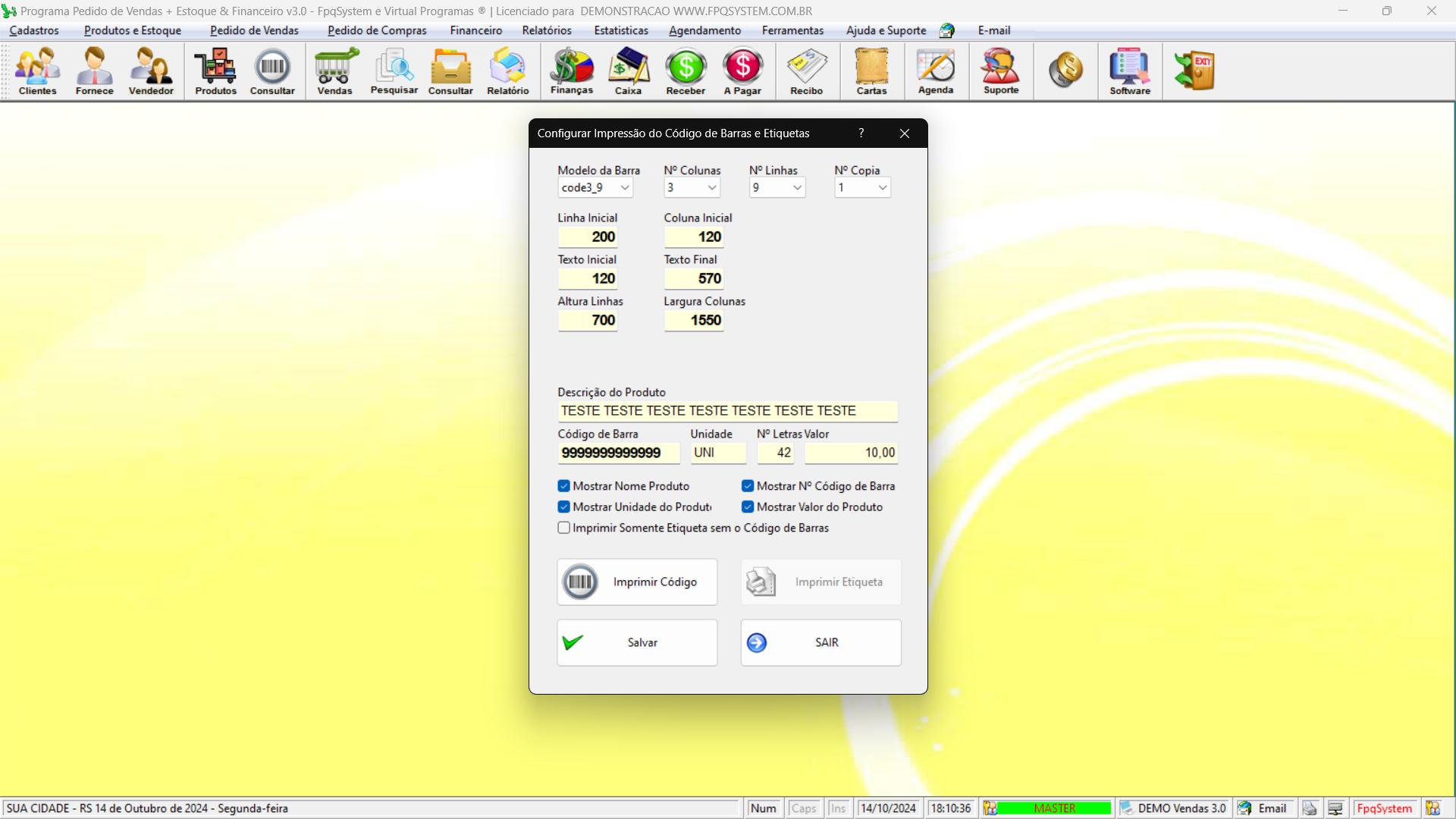
Task: Expand the Modelo da Barra dropdown
Action: tap(625, 187)
